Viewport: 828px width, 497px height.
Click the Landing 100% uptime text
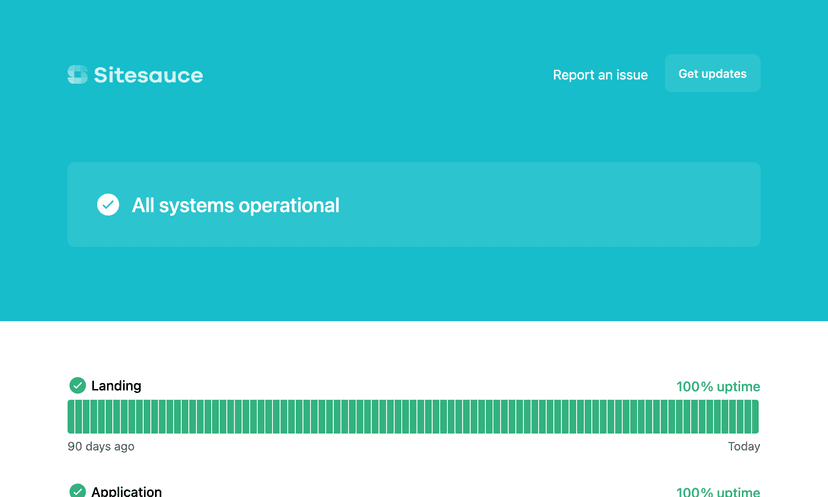click(718, 387)
